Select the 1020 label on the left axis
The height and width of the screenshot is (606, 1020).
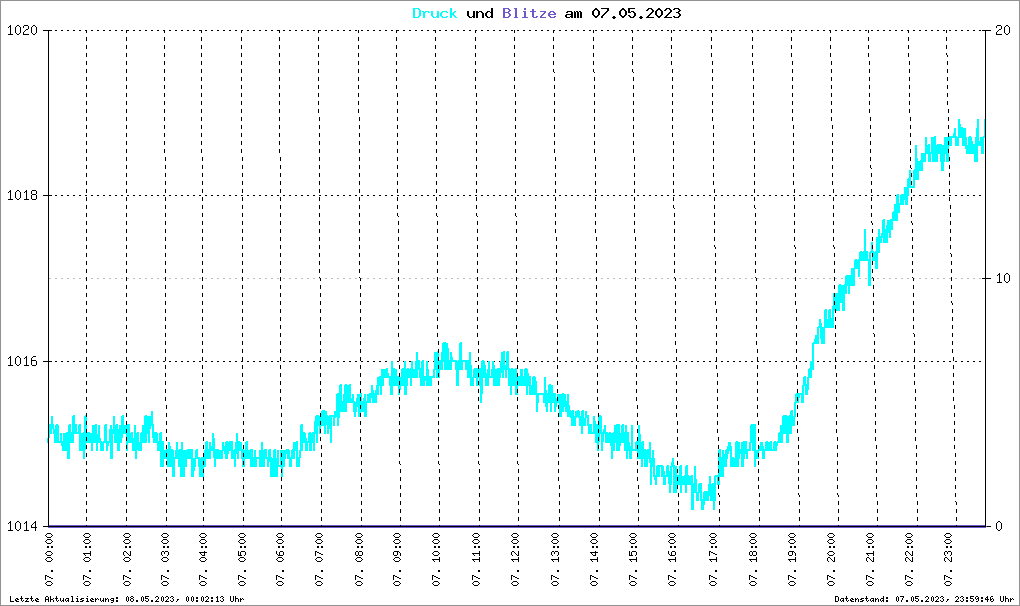21,30
